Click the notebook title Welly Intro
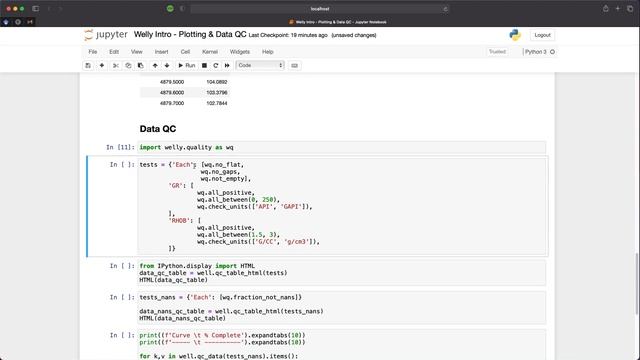This screenshot has width=640, height=360. [x=190, y=34]
